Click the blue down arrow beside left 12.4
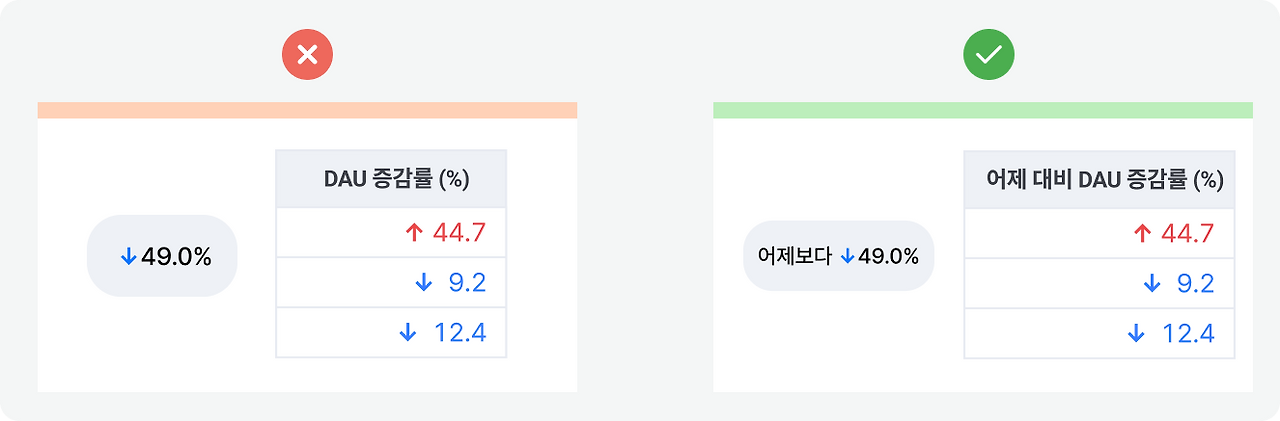The image size is (1280, 421). 407,333
